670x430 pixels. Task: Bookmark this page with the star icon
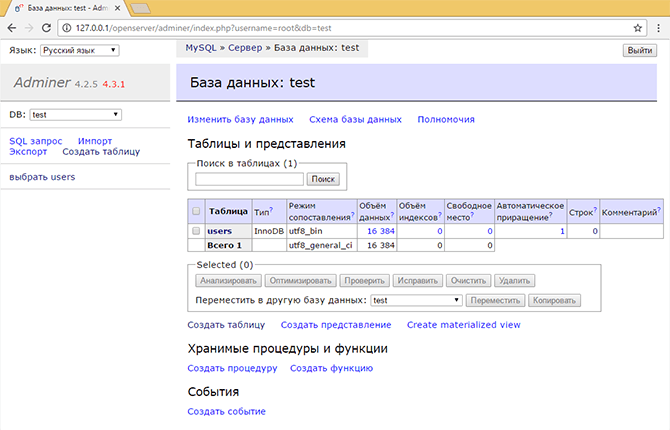638,28
